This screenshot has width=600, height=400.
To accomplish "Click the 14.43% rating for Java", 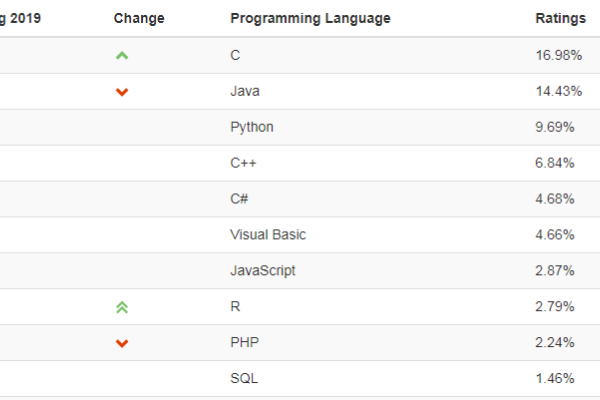I will tap(555, 91).
